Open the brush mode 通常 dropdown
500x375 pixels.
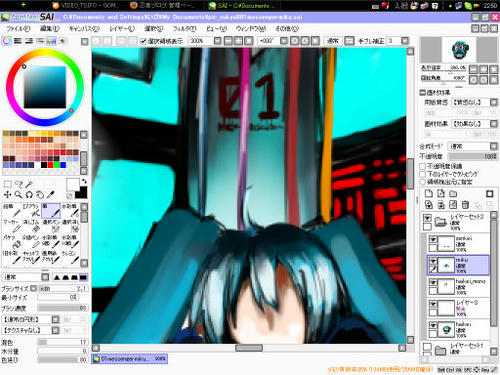coord(45,277)
